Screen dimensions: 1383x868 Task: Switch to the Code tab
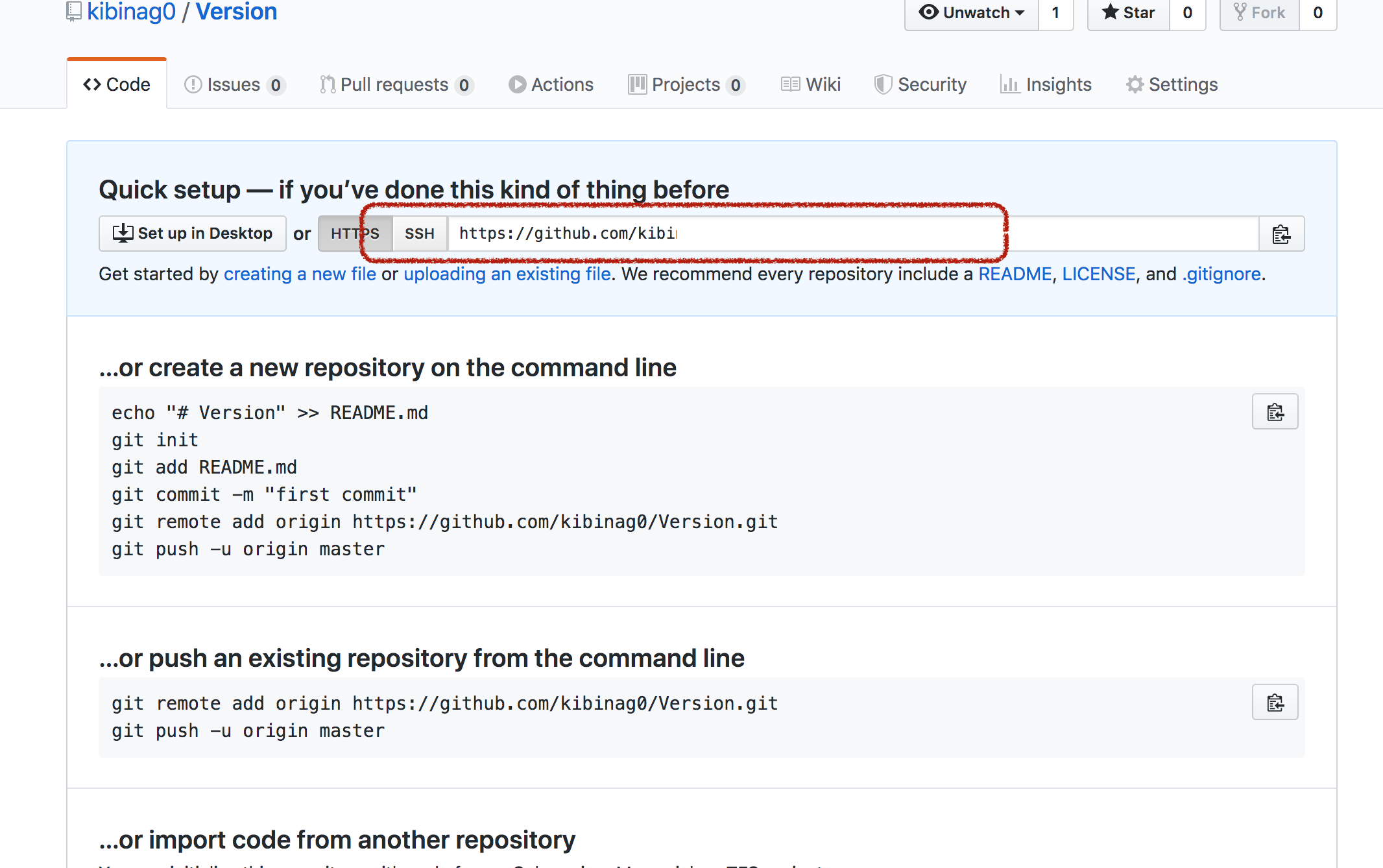[x=117, y=84]
